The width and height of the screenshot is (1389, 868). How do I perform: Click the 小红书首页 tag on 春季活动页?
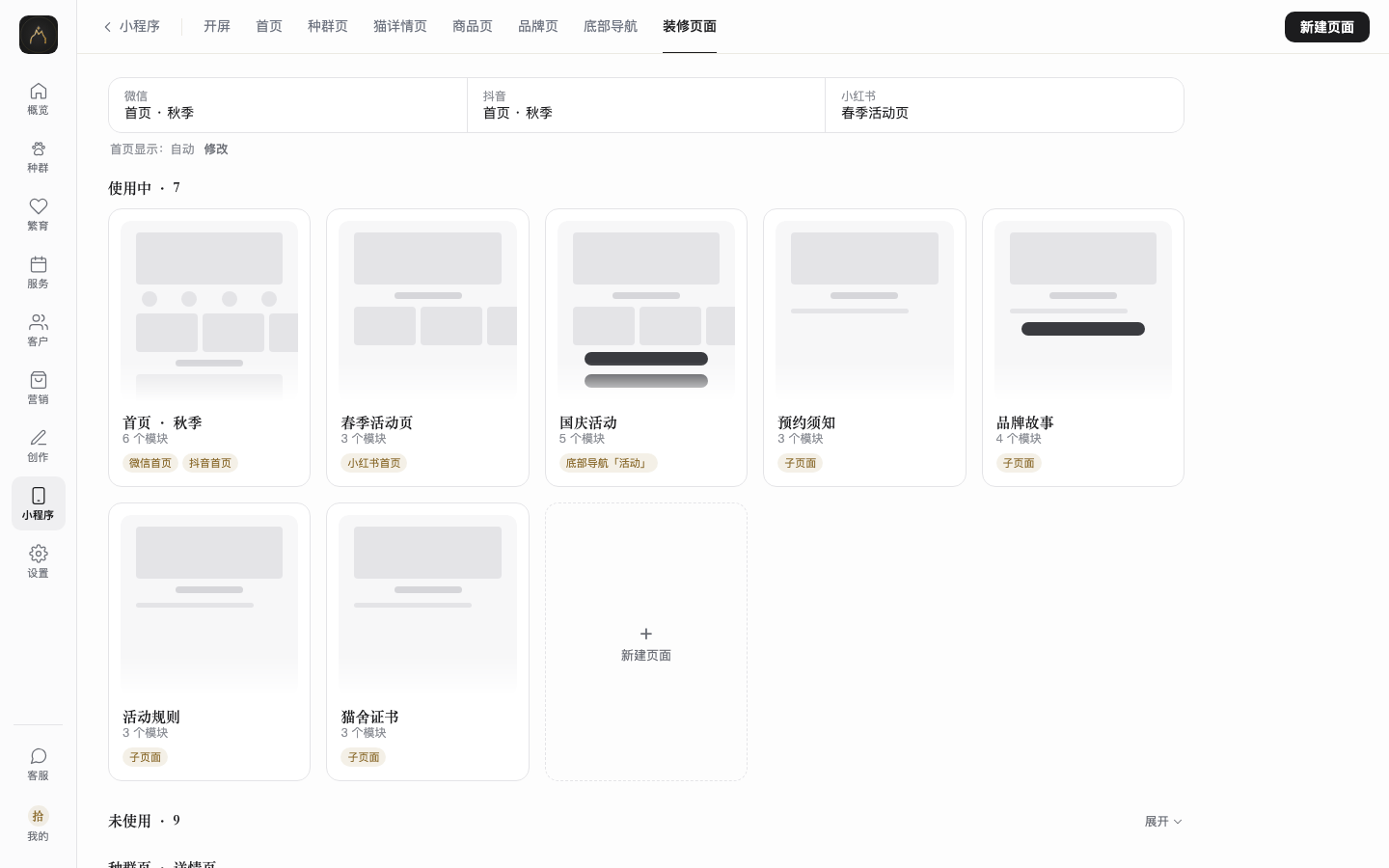(374, 463)
